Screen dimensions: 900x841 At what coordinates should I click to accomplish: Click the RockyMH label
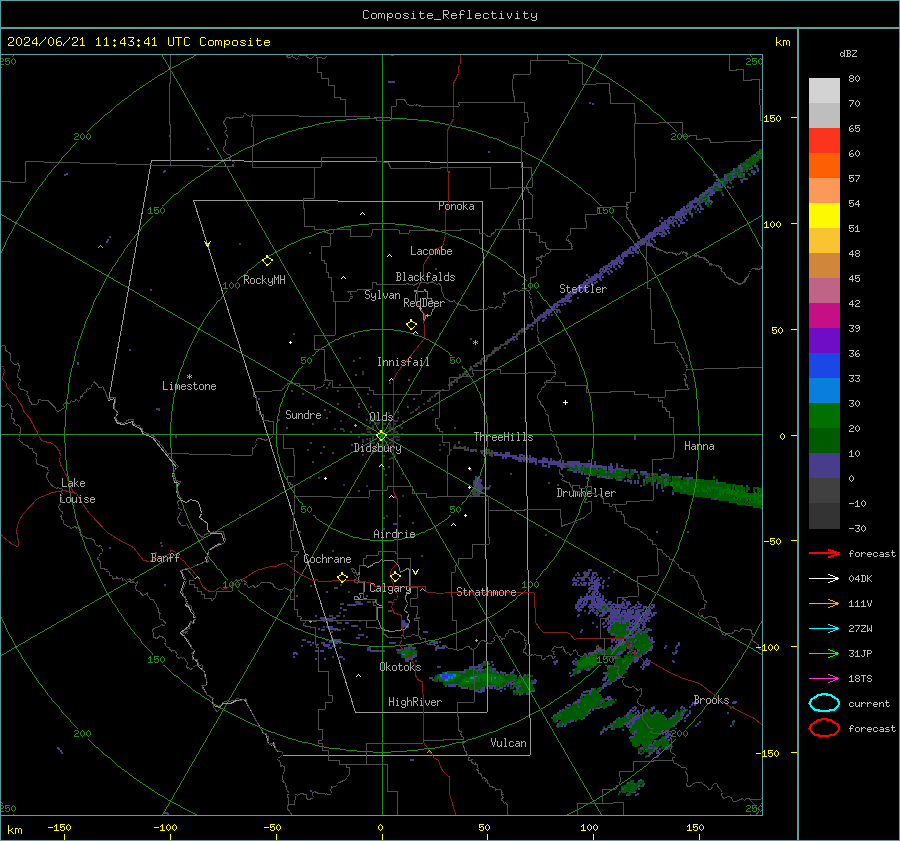click(264, 280)
